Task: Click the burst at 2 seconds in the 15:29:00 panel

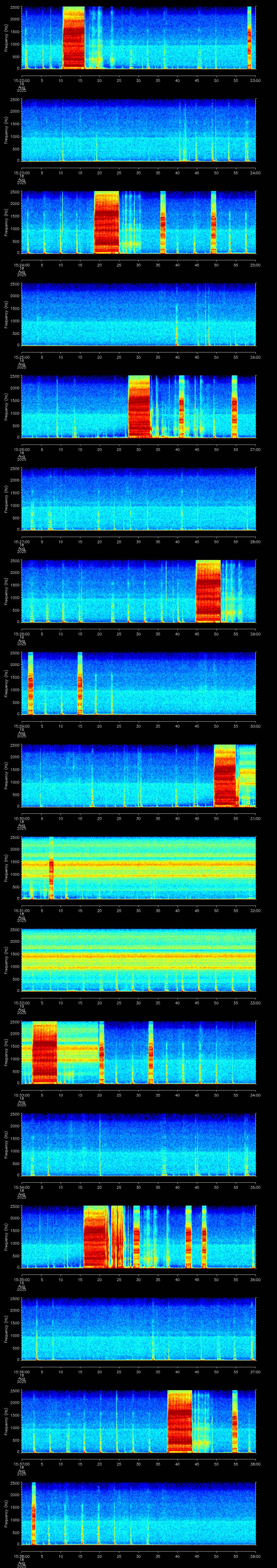Action: click(31, 683)
